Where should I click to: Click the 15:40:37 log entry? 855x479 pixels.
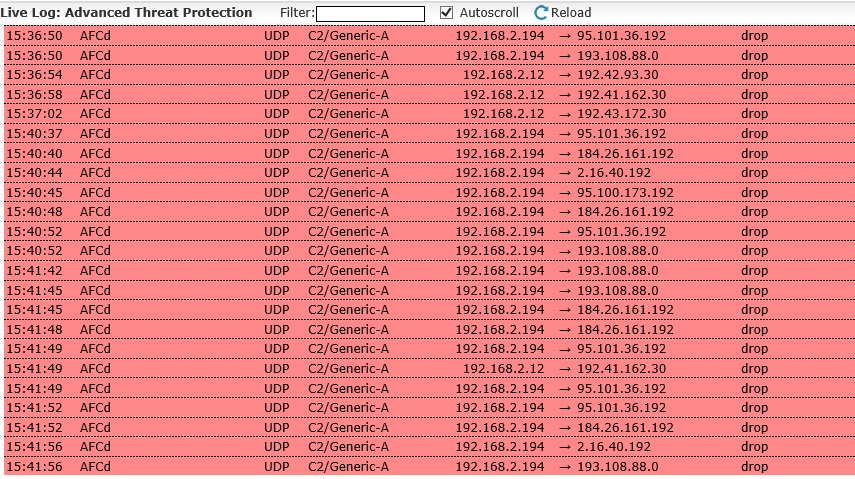429,134
